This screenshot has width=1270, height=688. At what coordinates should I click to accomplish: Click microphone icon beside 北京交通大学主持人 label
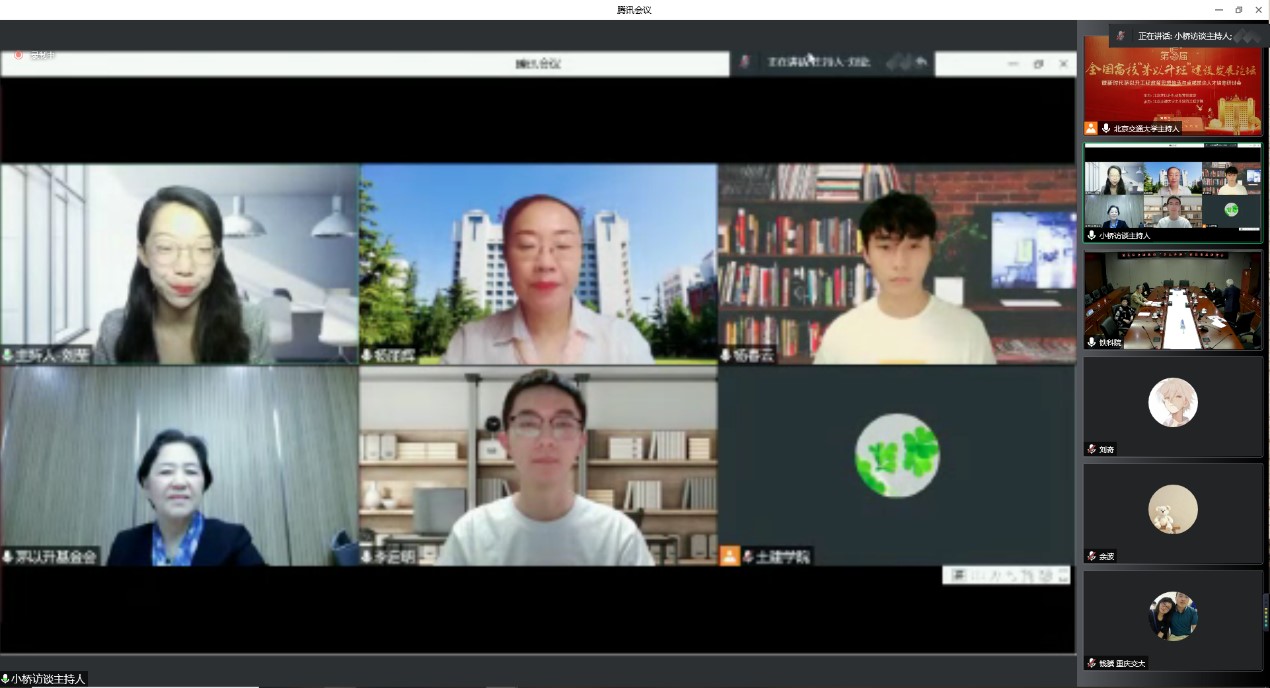pyautogui.click(x=1106, y=129)
